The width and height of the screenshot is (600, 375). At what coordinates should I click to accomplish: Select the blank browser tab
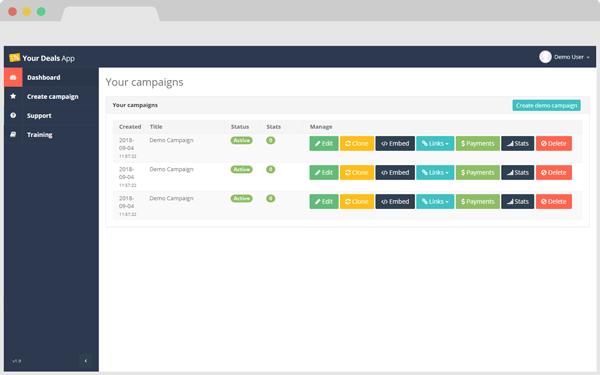coord(110,14)
